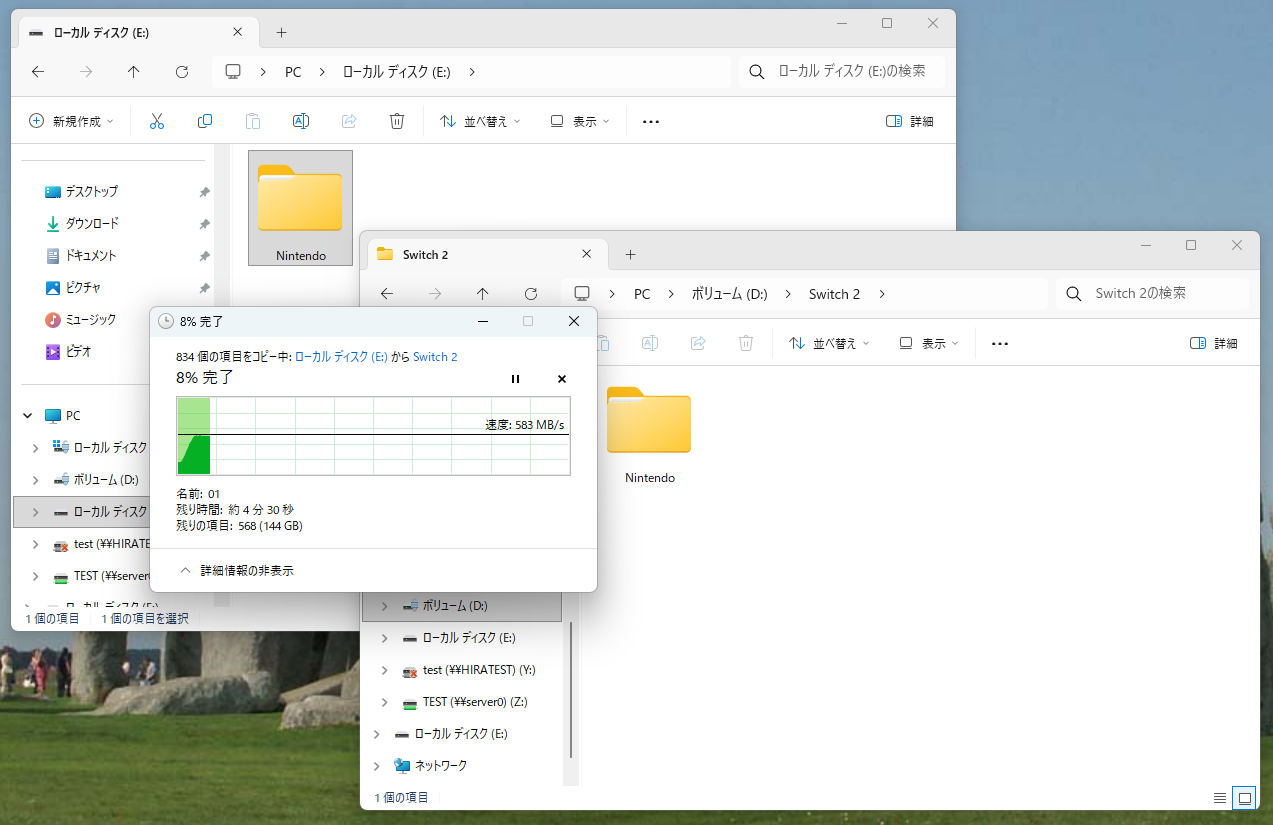Go up one level in Switch 2 window
The height and width of the screenshot is (825, 1273).
(x=483, y=294)
